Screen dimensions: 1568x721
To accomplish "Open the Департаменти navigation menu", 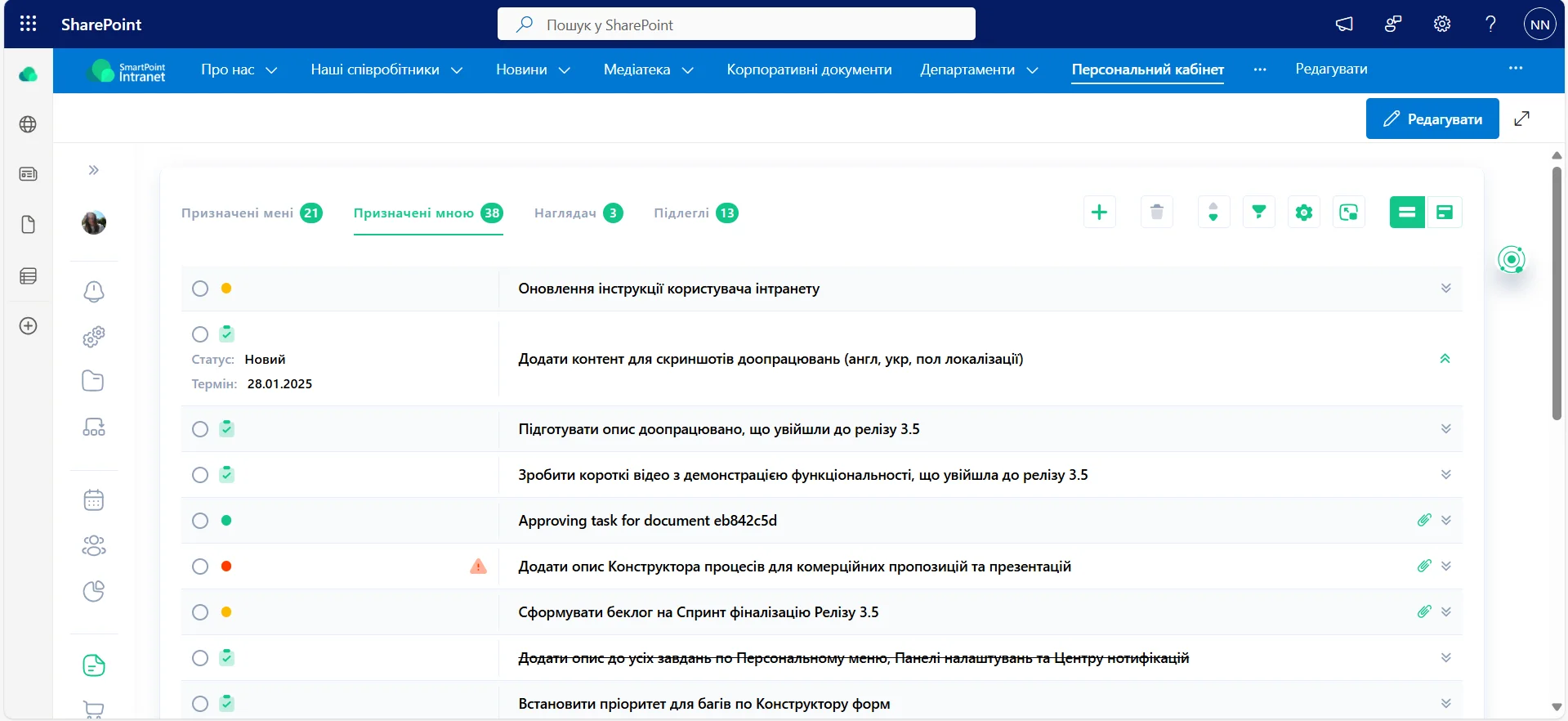I will (979, 69).
